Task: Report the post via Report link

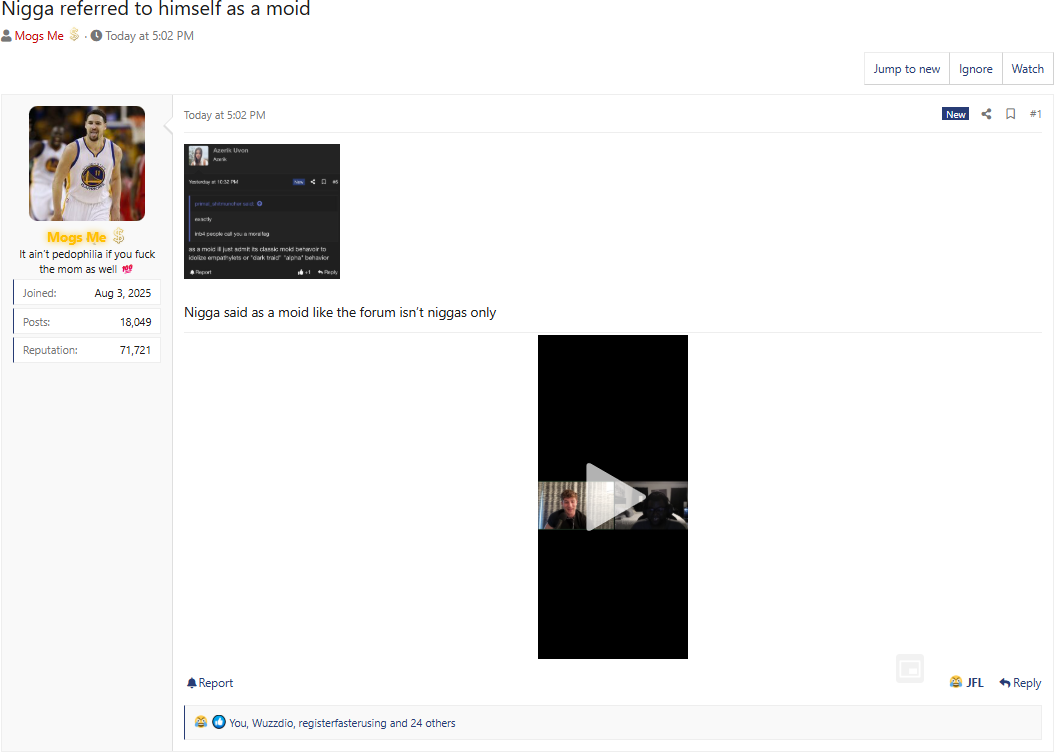Action: tap(210, 684)
